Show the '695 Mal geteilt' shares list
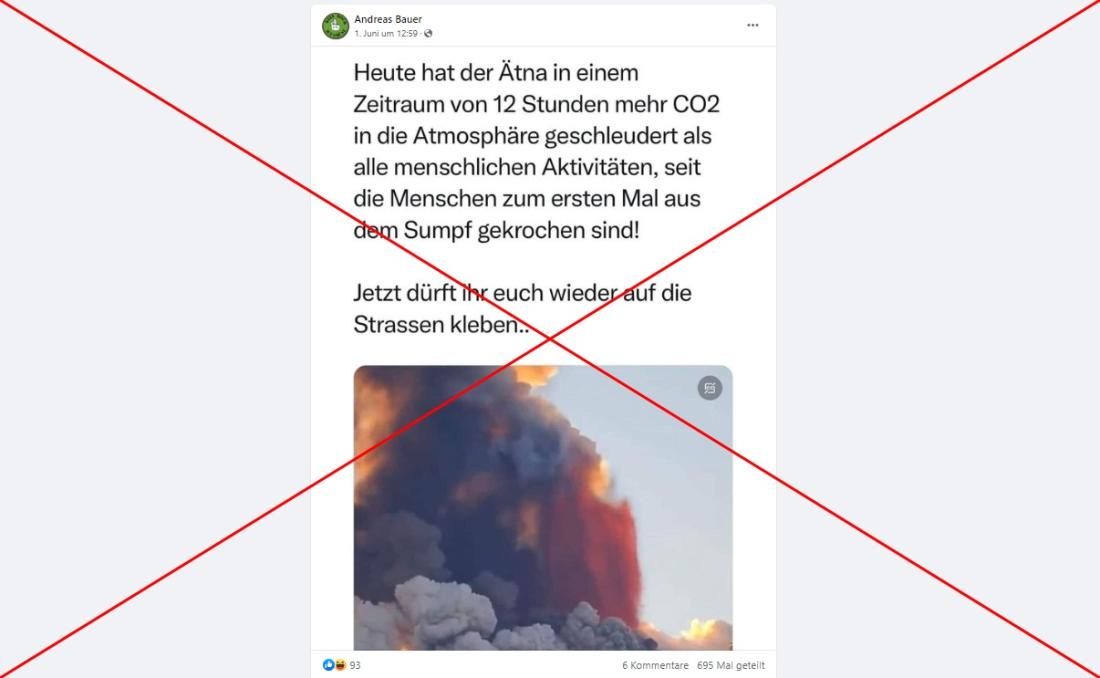 click(731, 665)
